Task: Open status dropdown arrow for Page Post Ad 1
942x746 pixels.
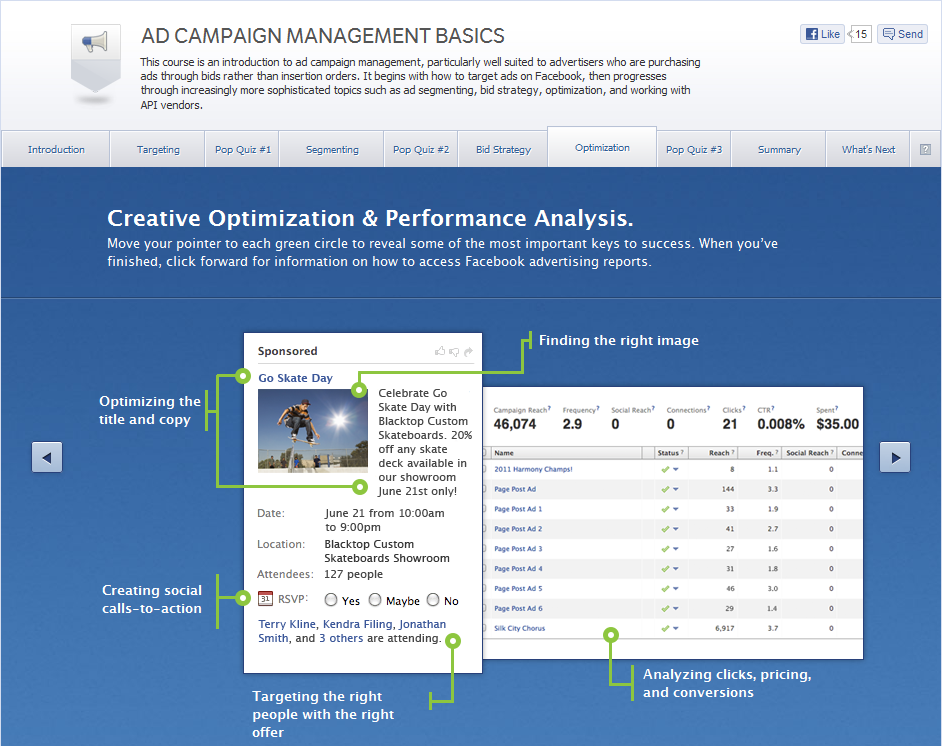Action: (x=676, y=509)
